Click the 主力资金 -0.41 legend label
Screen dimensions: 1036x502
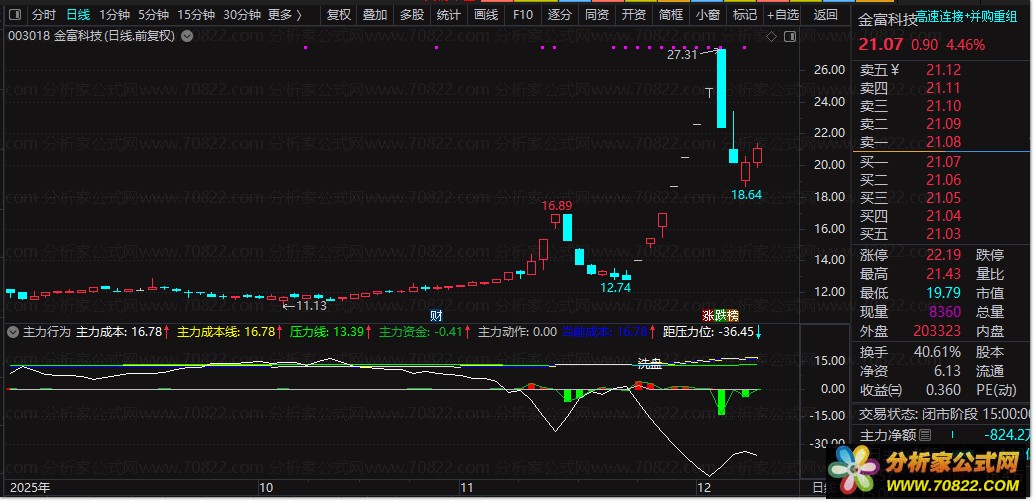(425, 332)
